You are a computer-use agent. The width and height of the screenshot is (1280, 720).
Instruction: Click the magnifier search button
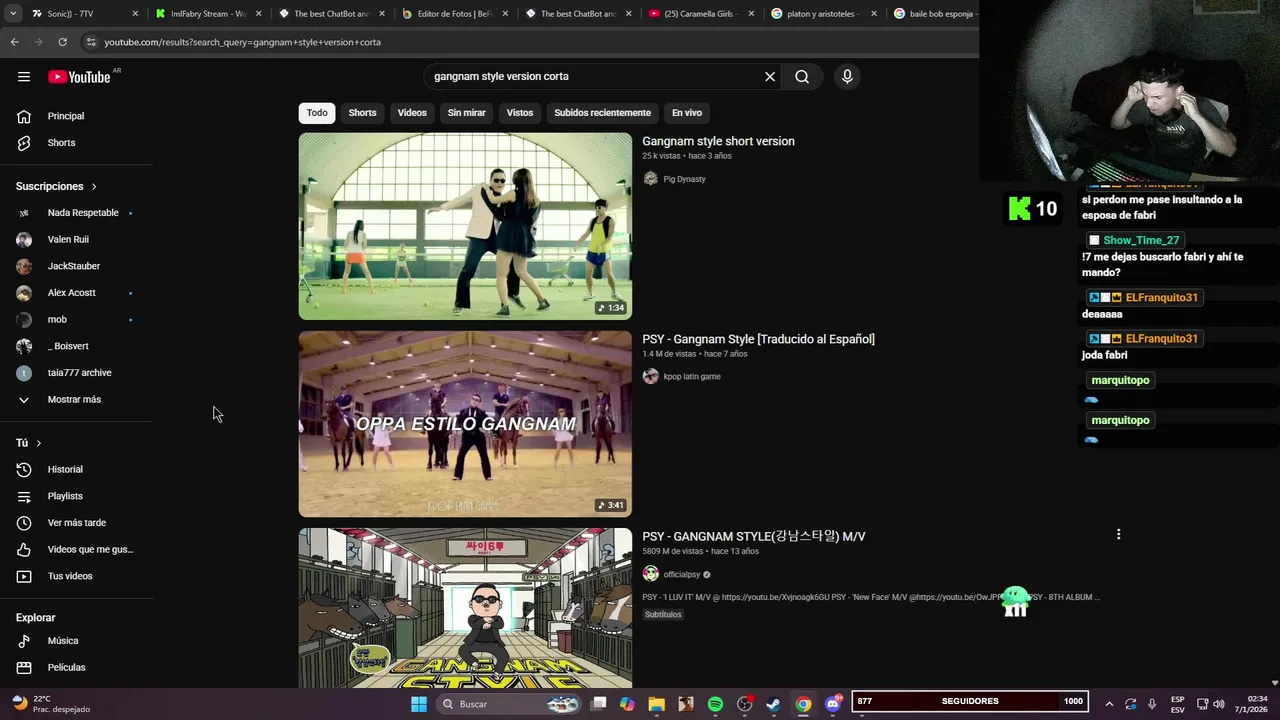[802, 77]
